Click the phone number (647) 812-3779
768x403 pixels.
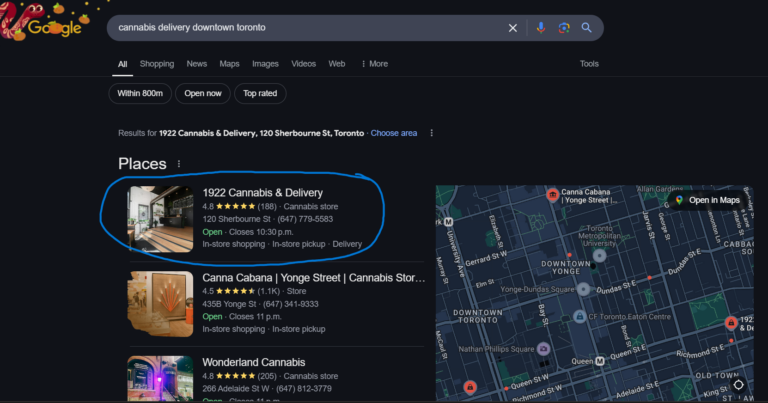(x=304, y=389)
